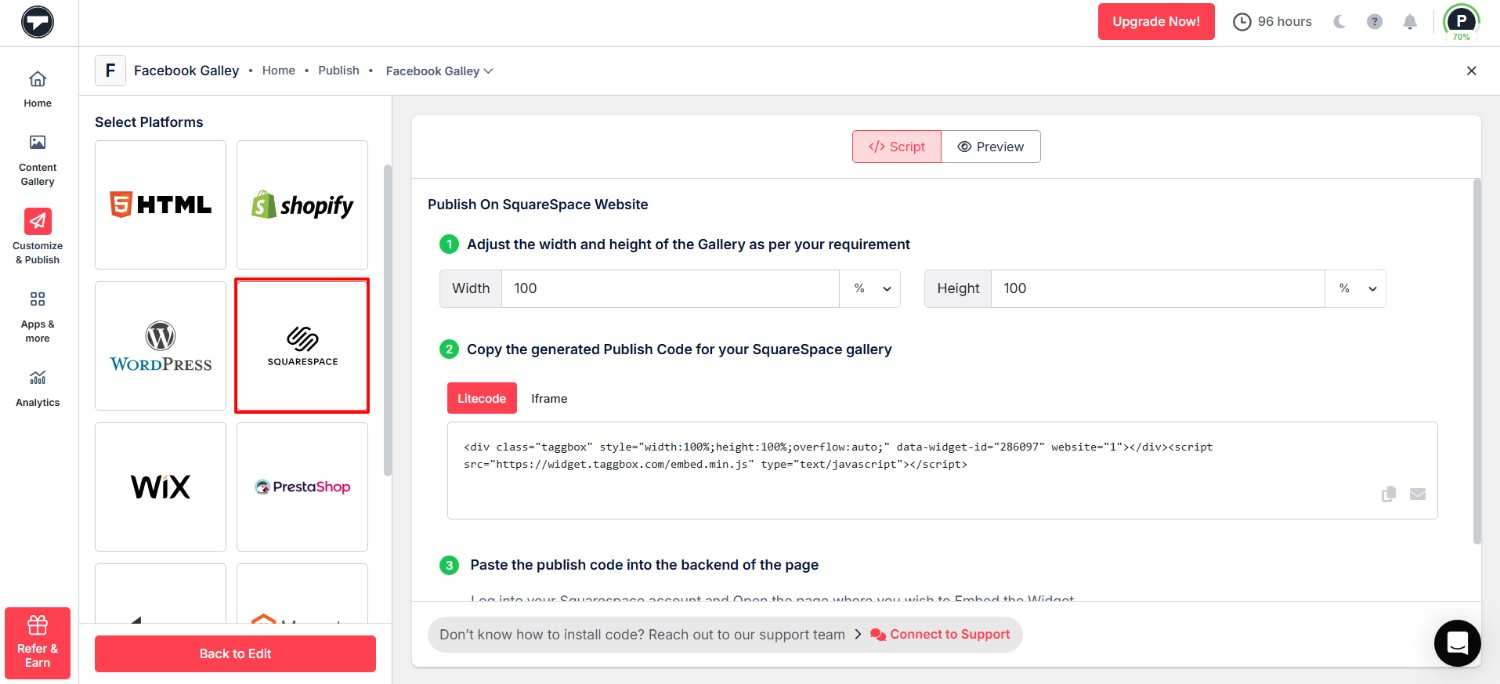Open the support chat bubble
This screenshot has height=684, width=1500.
click(x=1457, y=643)
